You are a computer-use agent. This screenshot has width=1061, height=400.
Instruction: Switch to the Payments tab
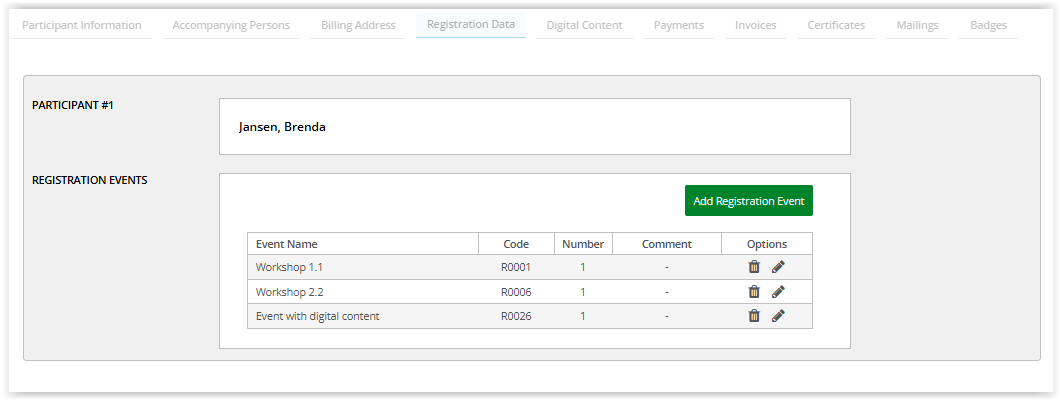(678, 25)
